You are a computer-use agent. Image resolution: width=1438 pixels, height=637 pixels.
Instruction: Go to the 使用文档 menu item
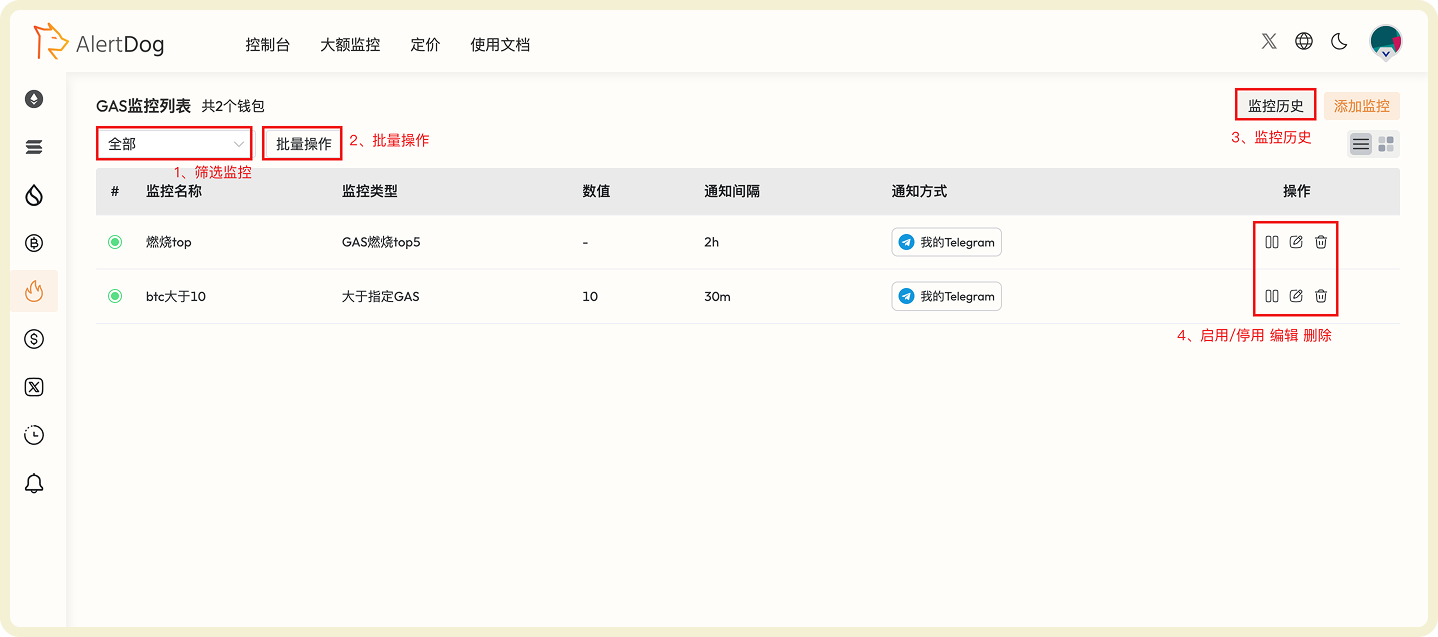pos(499,44)
